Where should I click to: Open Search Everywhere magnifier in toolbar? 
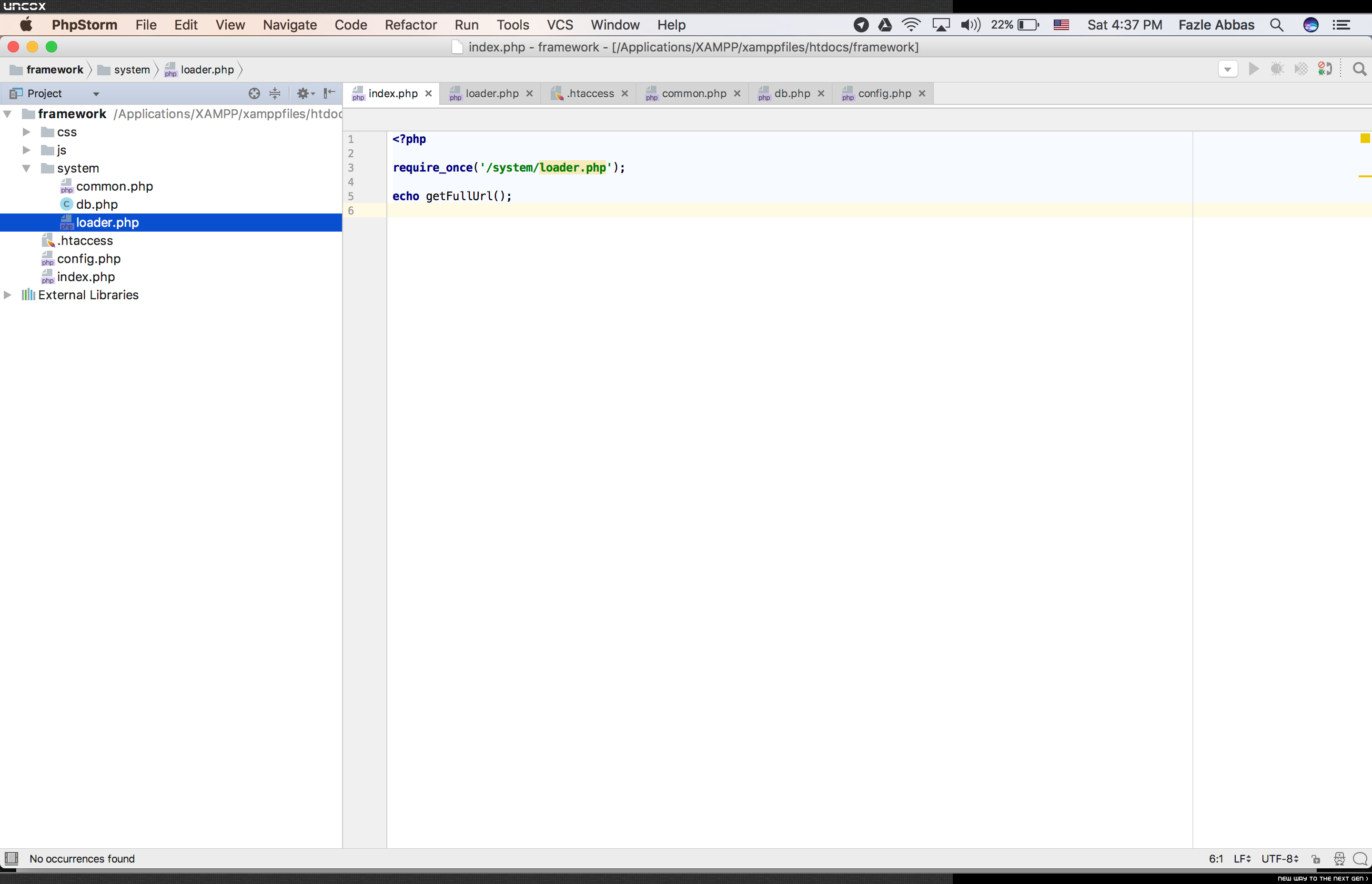pos(1360,70)
